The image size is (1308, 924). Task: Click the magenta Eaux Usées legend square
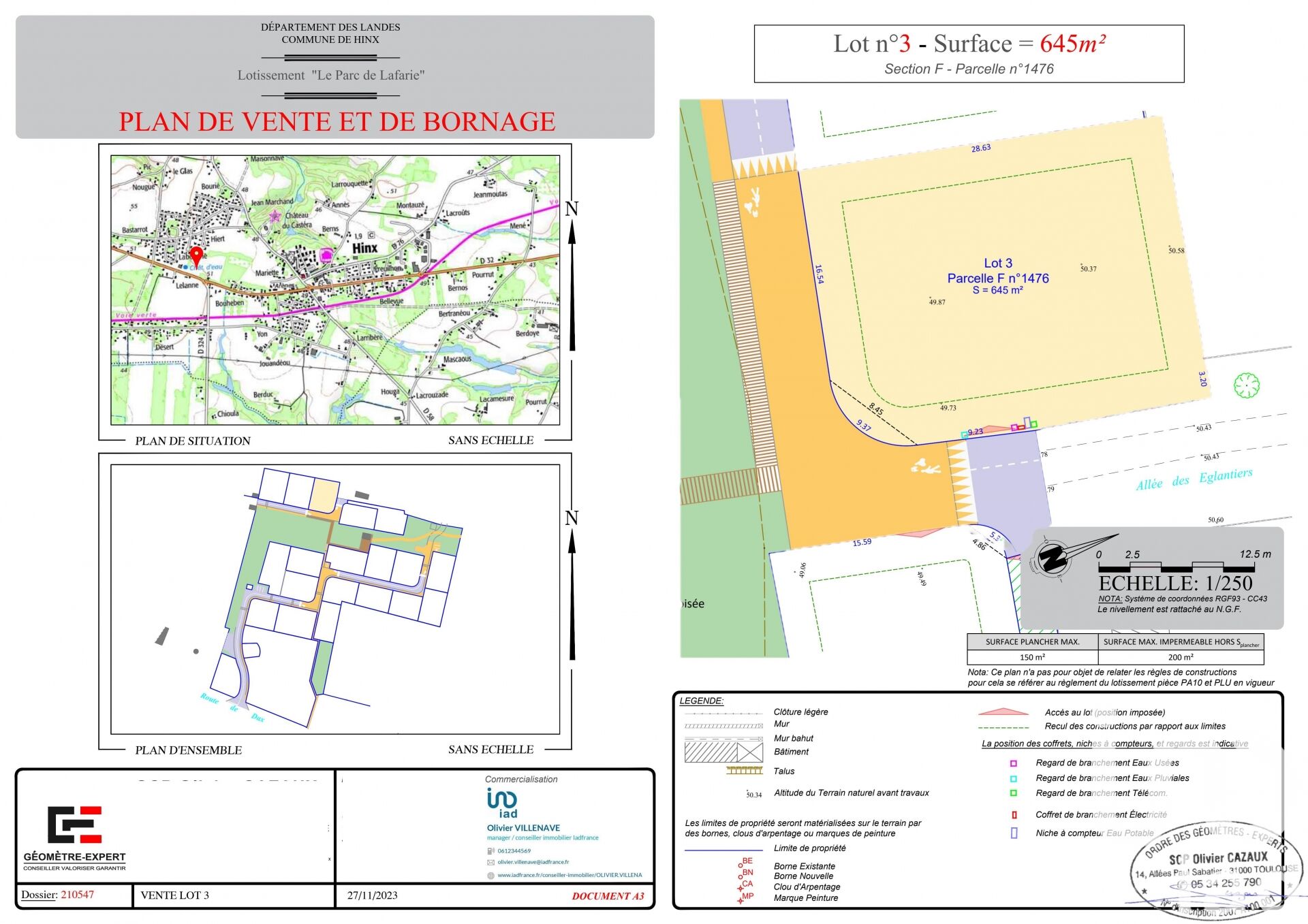point(1013,763)
